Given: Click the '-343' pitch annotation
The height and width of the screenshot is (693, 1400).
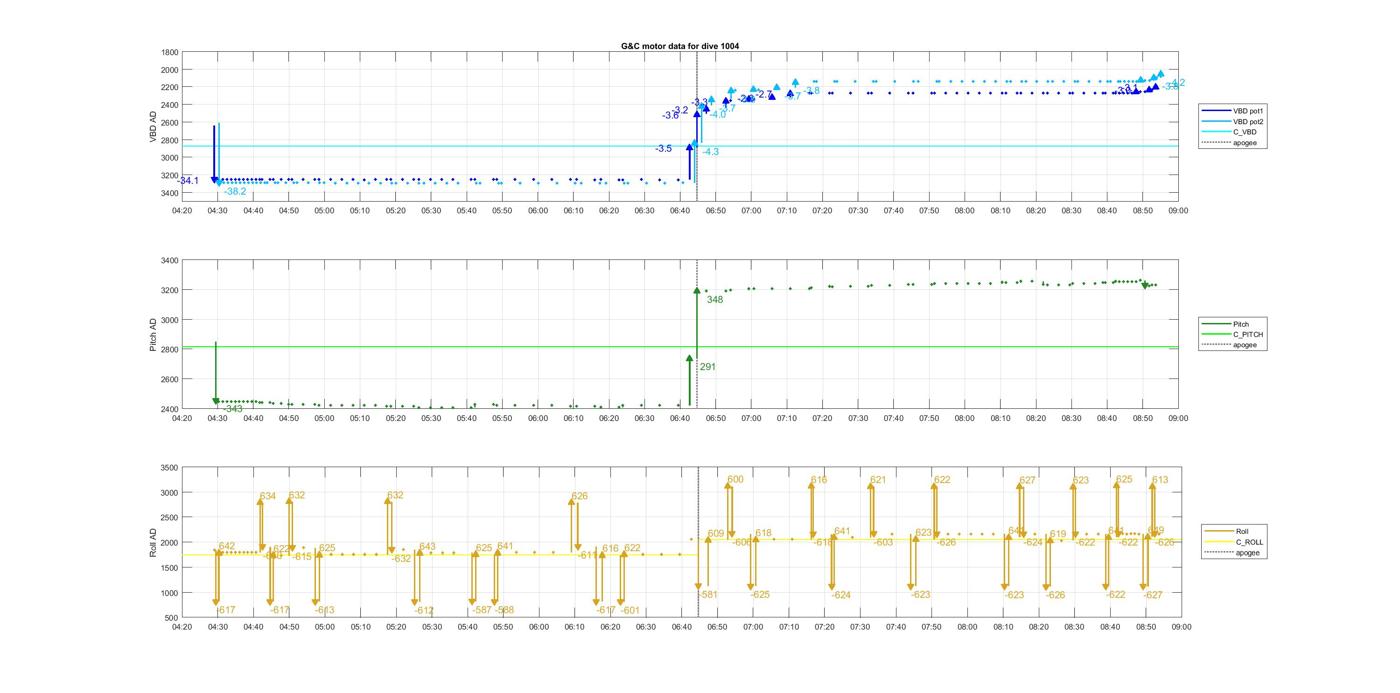Looking at the screenshot, I should (233, 409).
